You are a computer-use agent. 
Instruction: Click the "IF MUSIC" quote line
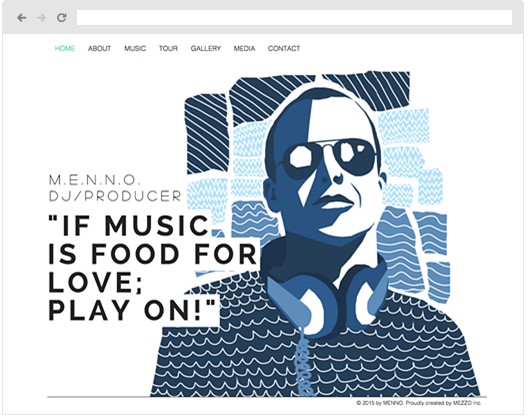129,226
